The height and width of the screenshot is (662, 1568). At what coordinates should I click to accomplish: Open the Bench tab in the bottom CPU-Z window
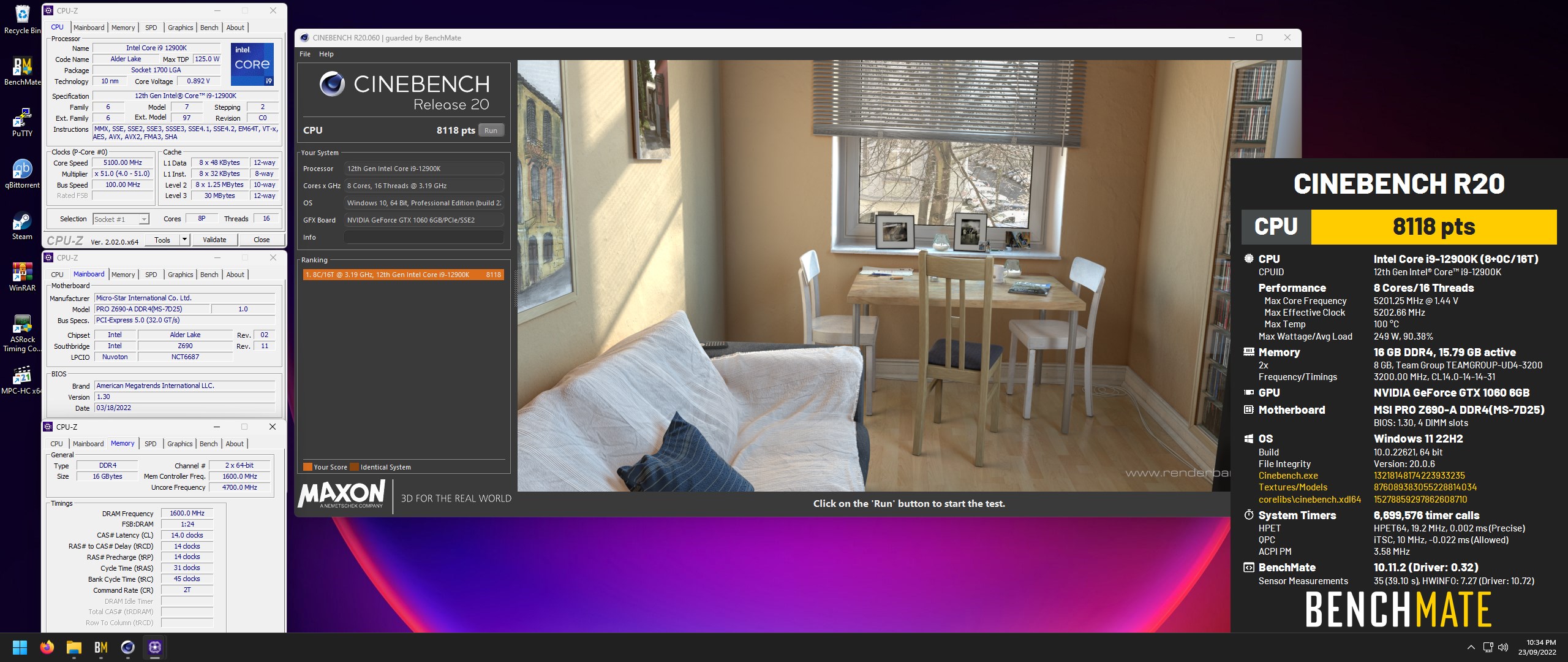click(x=209, y=444)
